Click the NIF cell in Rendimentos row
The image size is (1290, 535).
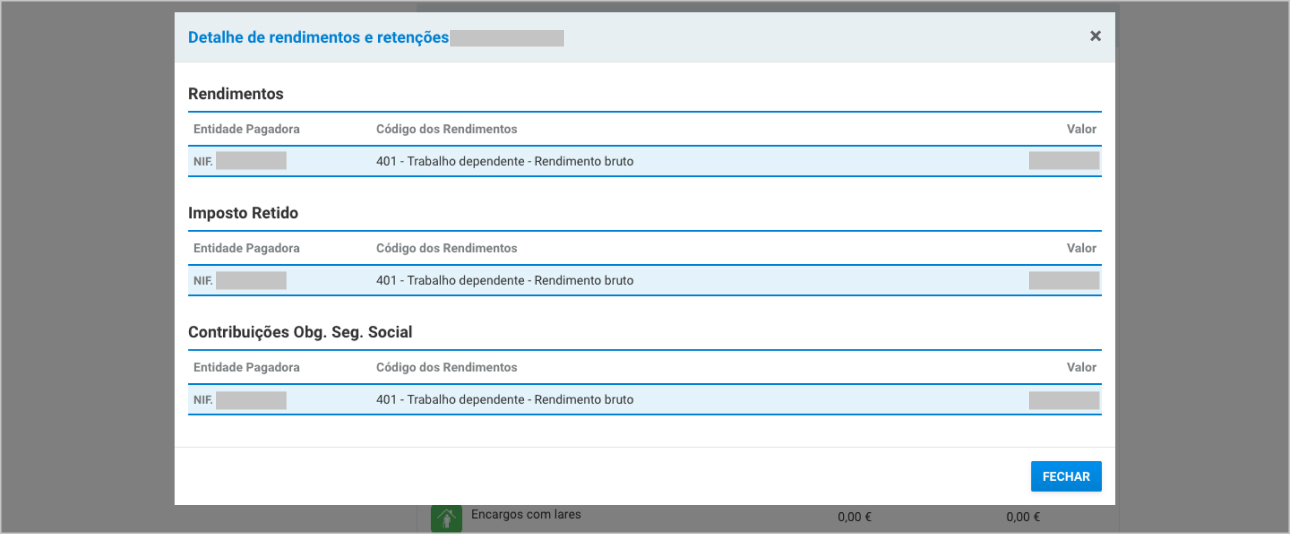click(240, 161)
